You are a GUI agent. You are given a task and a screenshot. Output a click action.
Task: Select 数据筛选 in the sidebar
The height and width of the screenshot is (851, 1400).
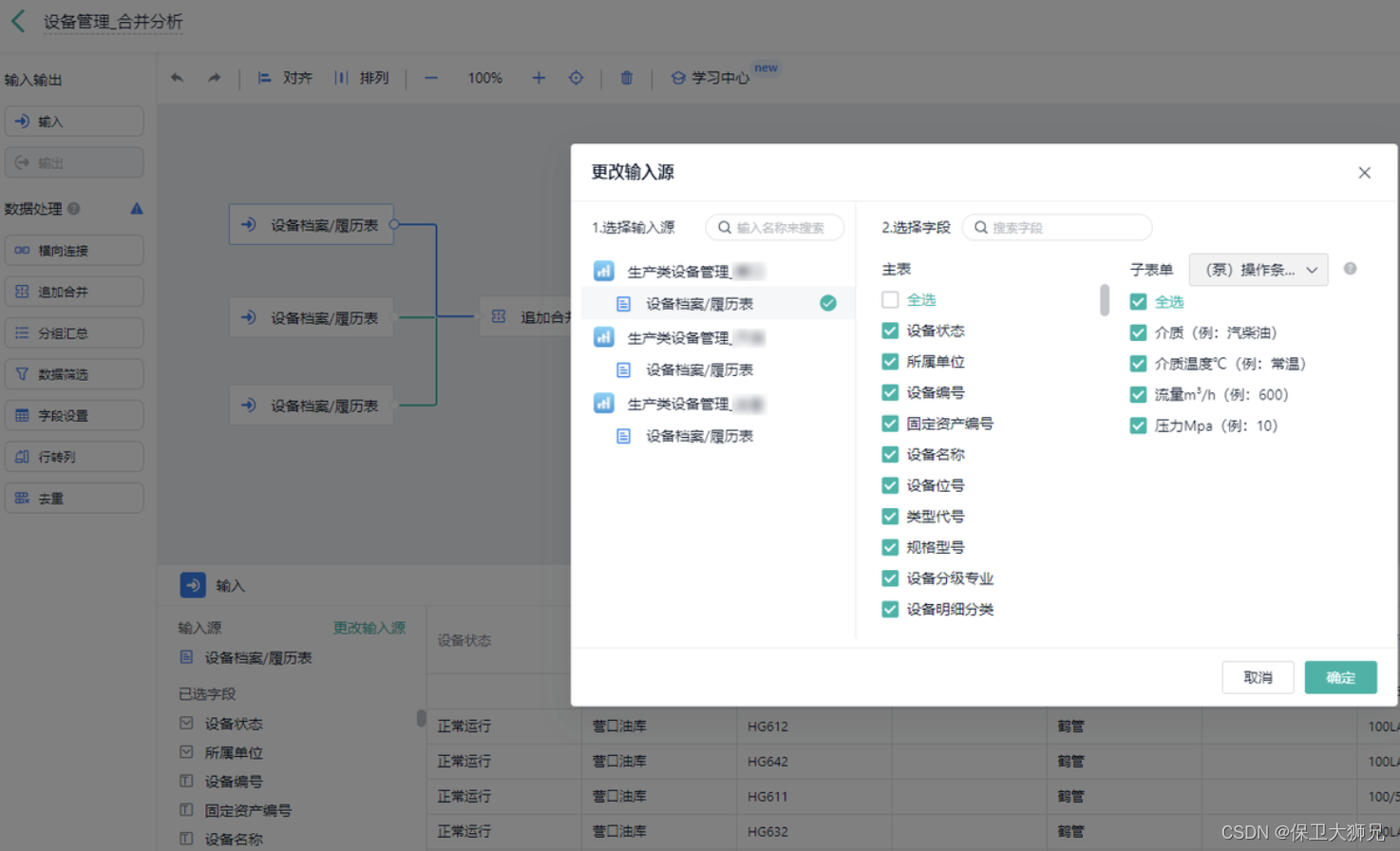point(74,374)
